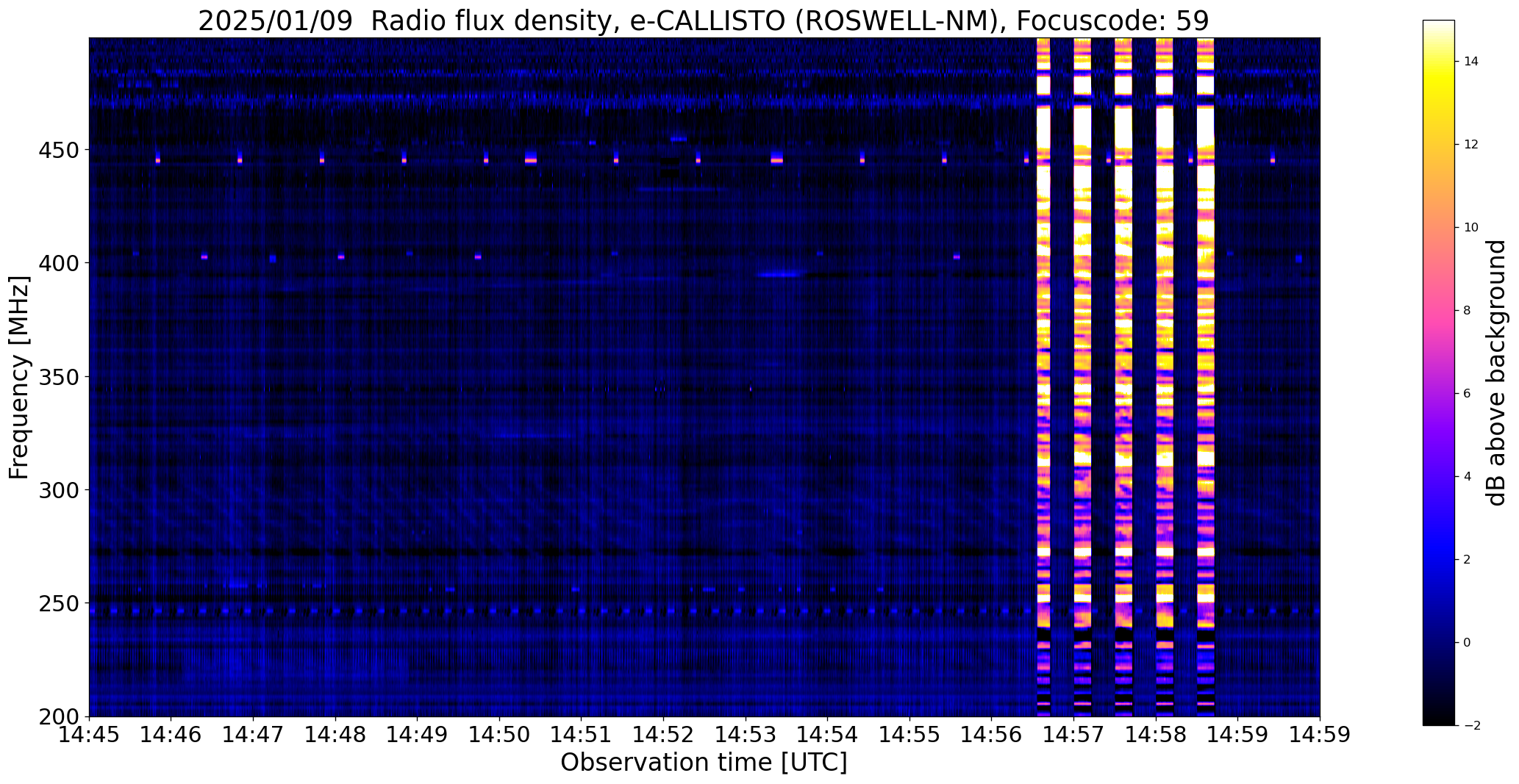Click the colorbar tick value 12
The height and width of the screenshot is (784, 1519).
click(x=1471, y=145)
